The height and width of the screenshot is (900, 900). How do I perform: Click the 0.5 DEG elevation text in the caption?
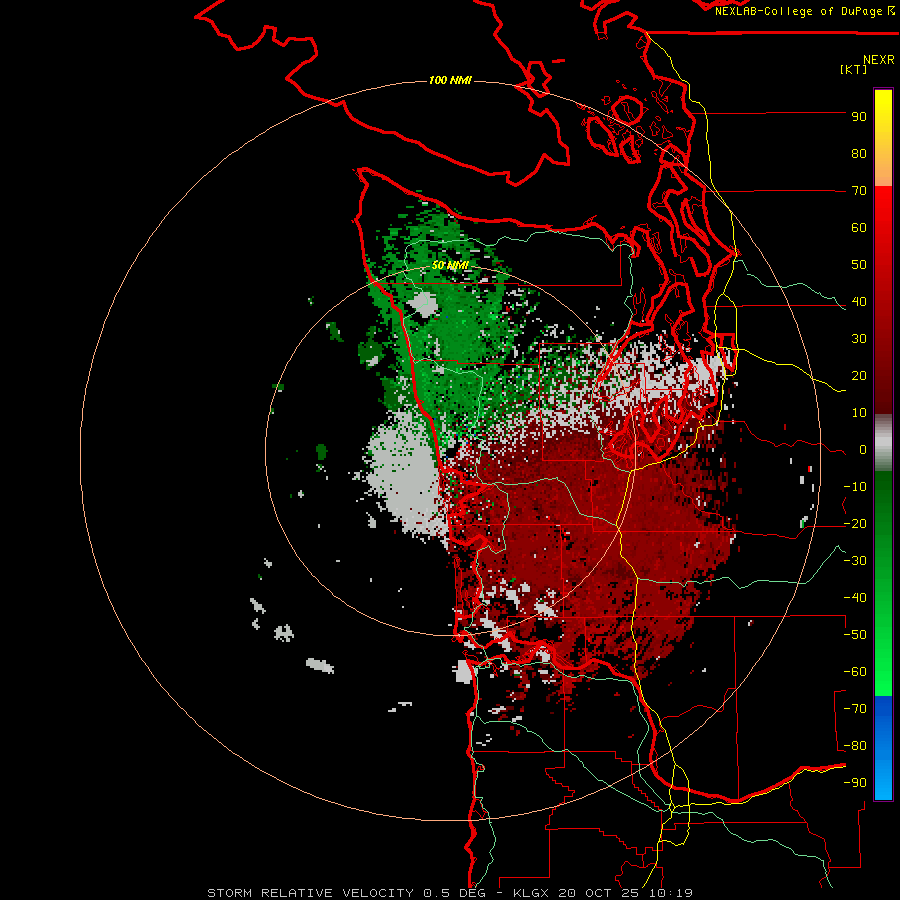pos(454,893)
